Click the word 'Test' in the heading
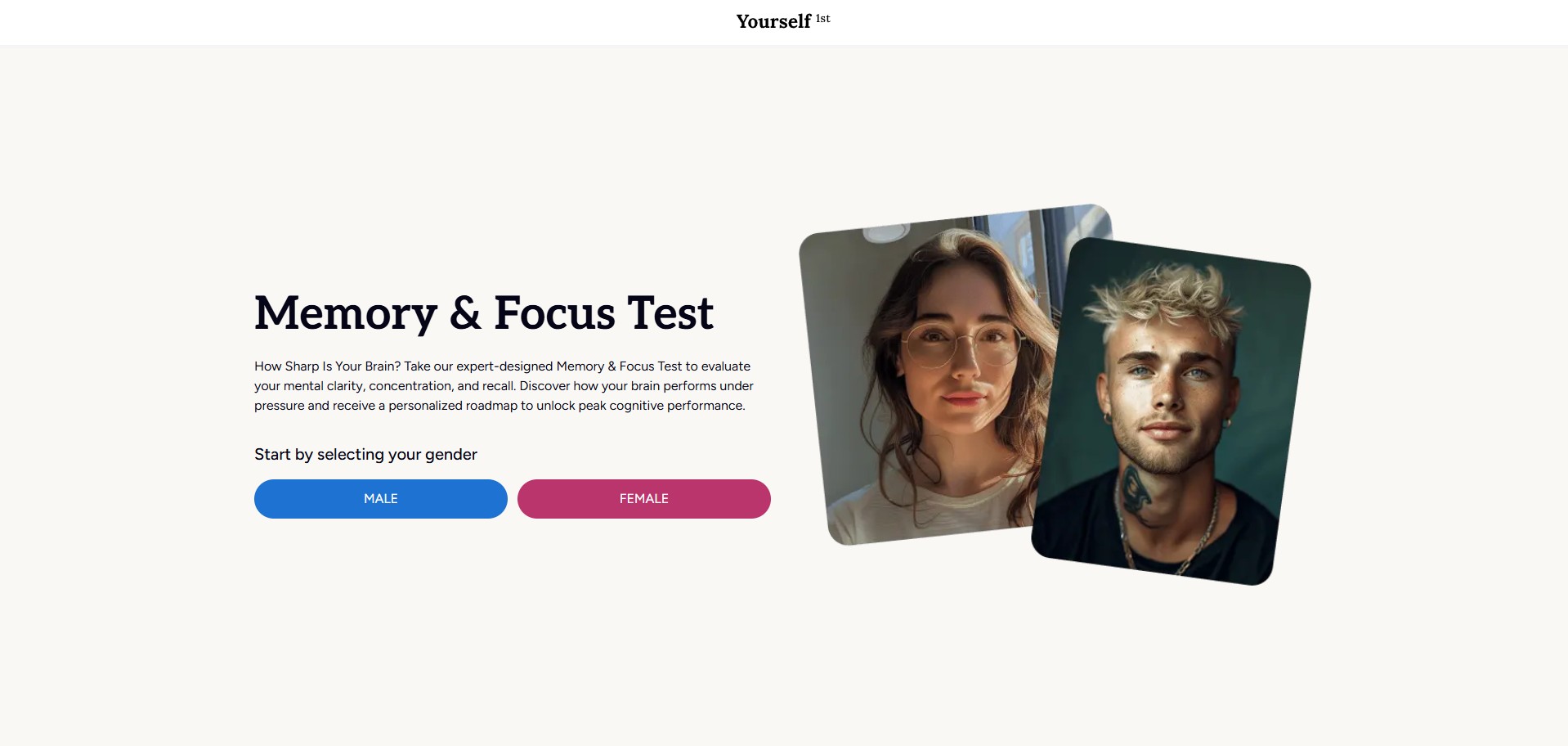Viewport: 1568px width, 746px height. (x=670, y=312)
